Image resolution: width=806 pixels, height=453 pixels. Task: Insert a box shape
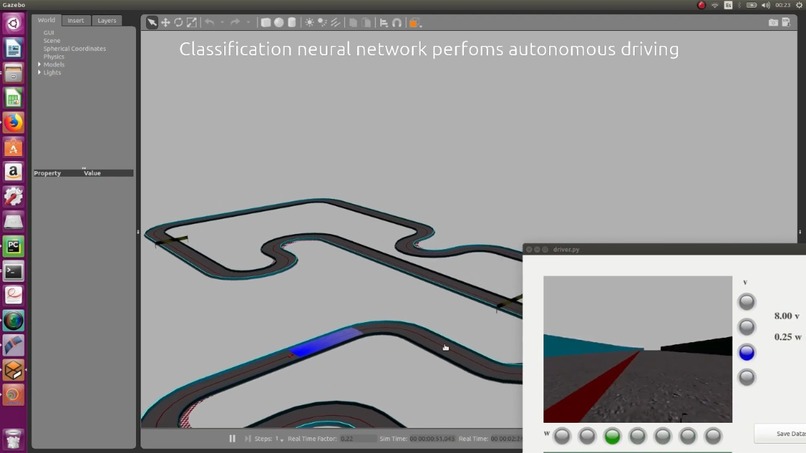(x=265, y=23)
